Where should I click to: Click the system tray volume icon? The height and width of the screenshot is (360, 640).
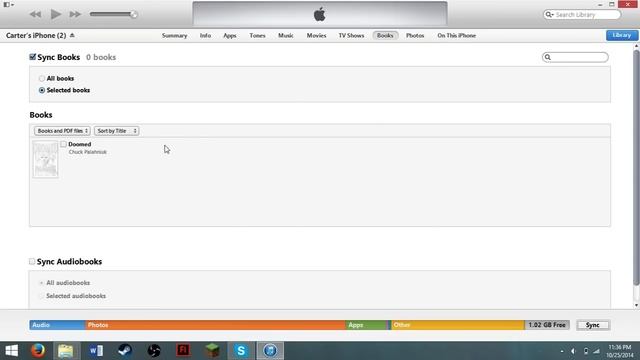click(x=573, y=351)
